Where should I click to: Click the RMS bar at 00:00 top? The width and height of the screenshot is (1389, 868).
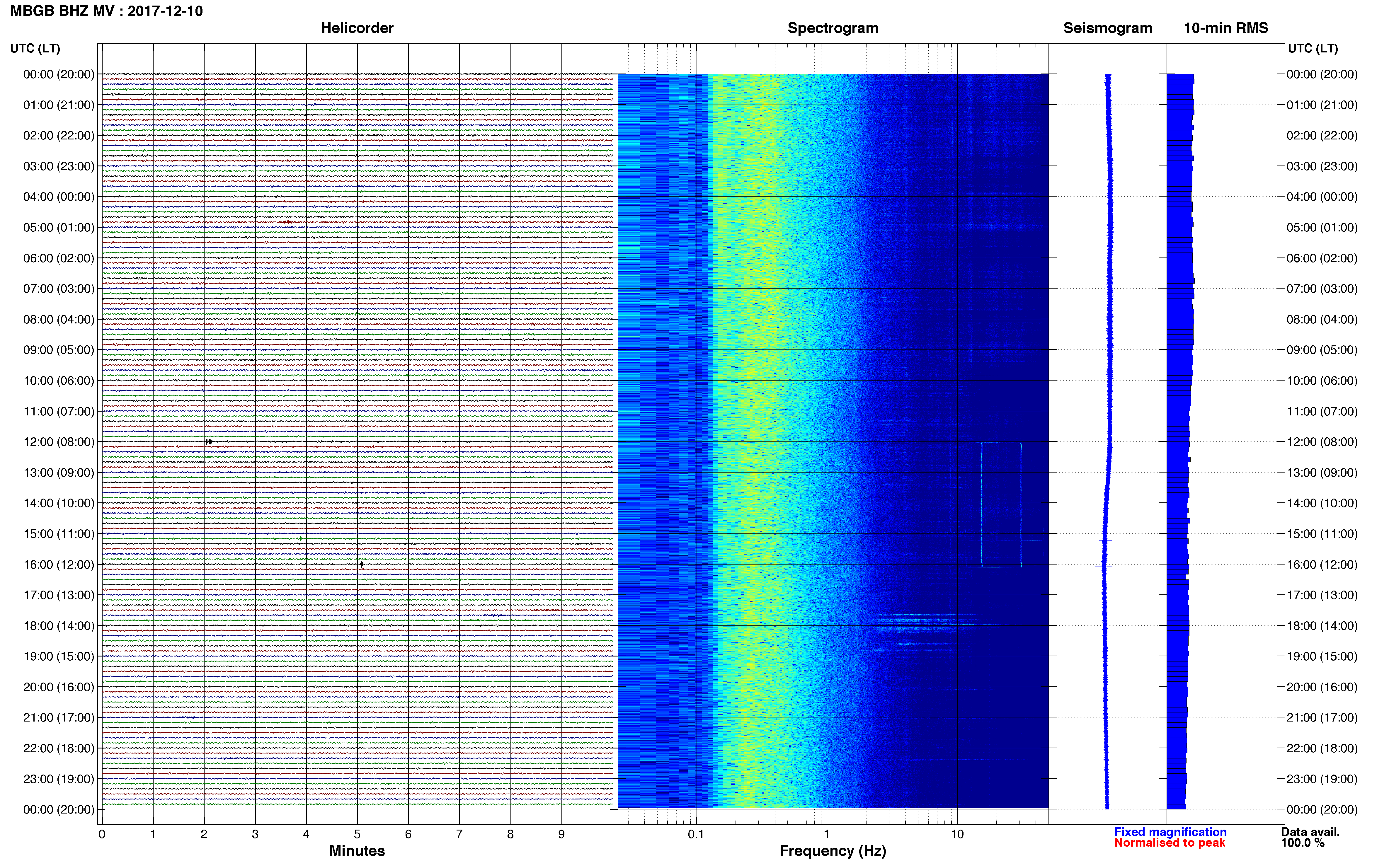(x=1181, y=76)
